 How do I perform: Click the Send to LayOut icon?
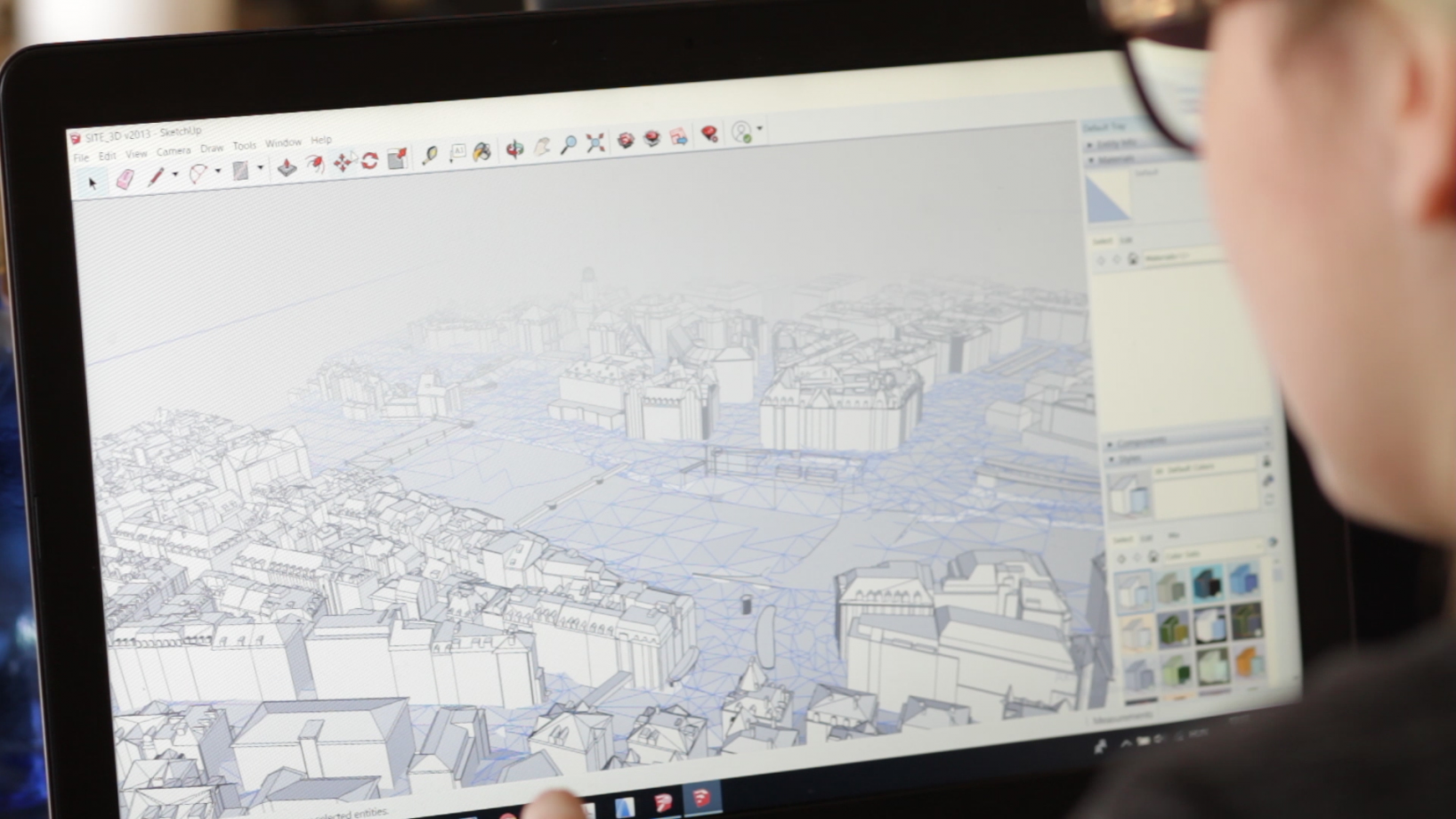point(679,136)
